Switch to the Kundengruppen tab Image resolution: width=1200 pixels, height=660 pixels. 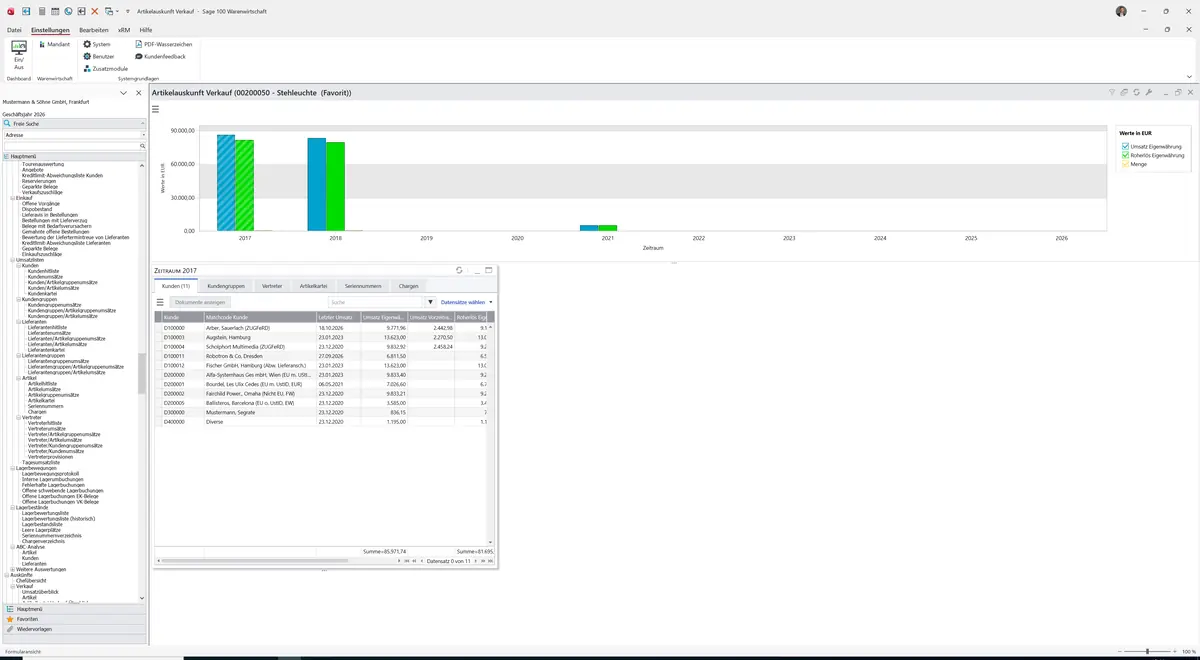pos(226,286)
